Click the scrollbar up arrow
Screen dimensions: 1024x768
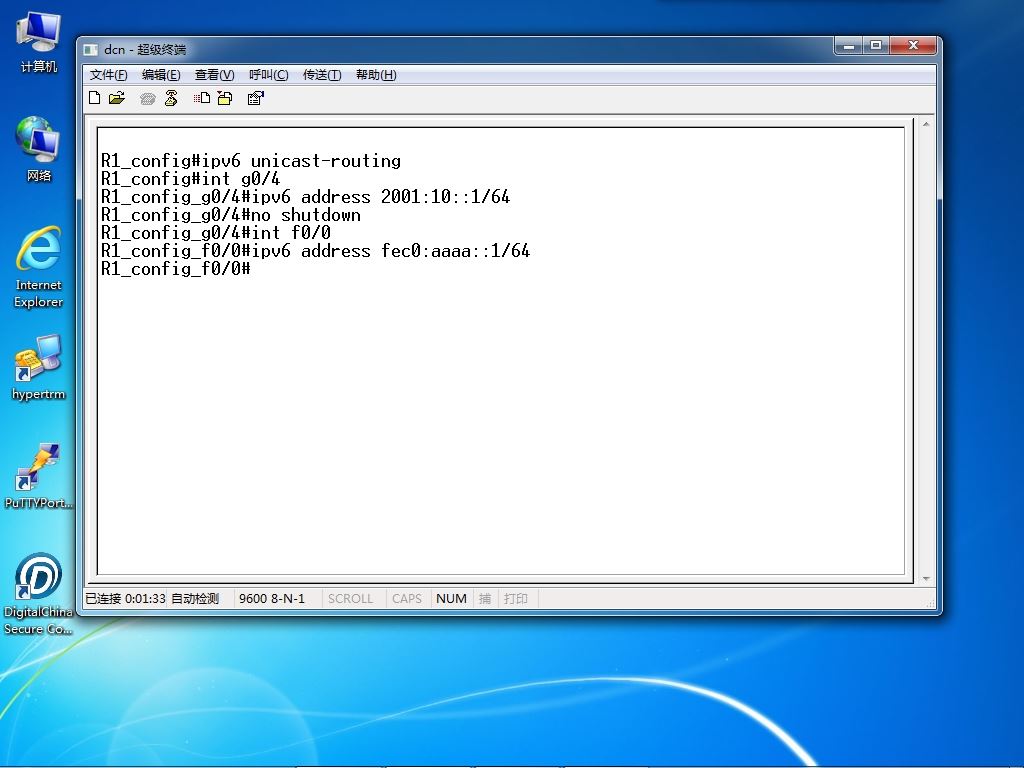click(x=926, y=124)
